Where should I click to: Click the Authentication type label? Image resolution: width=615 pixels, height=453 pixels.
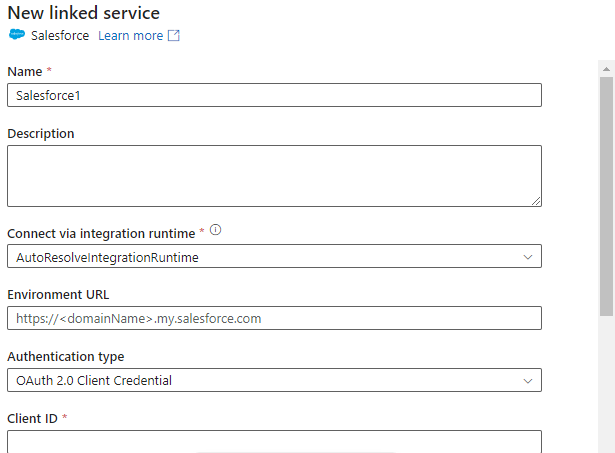66,357
